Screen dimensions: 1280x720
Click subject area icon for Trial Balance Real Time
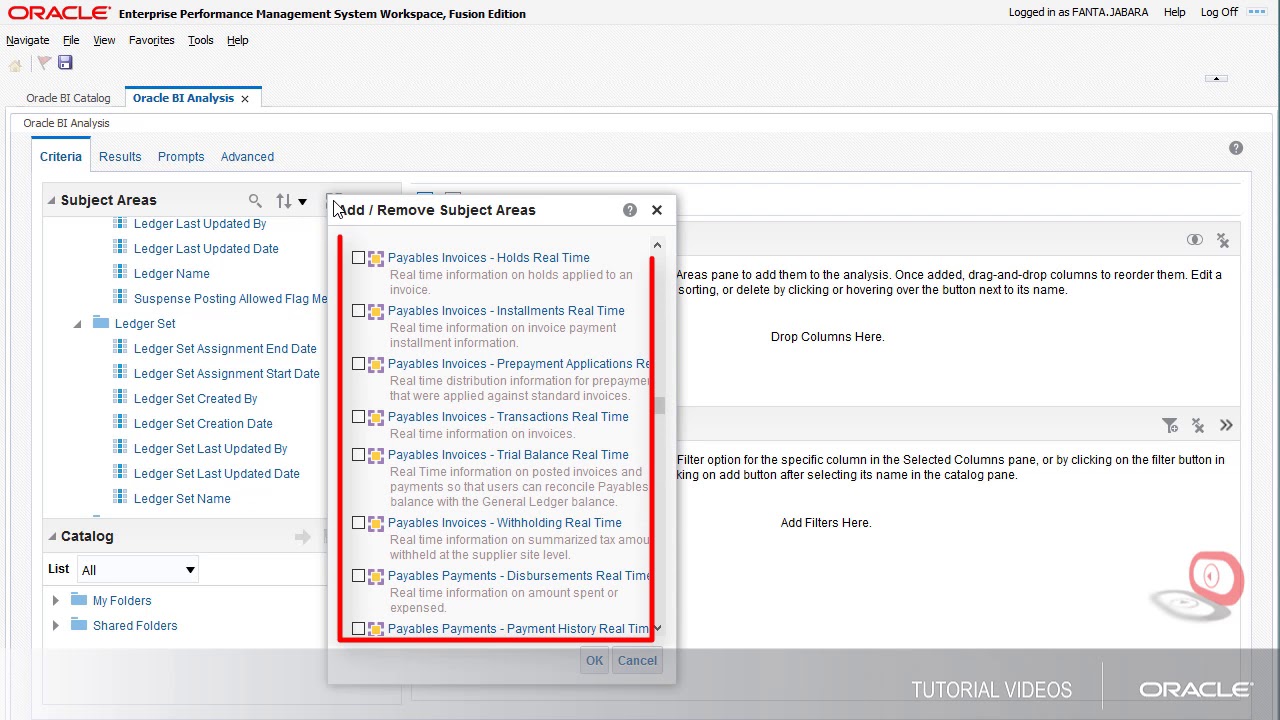tap(376, 455)
